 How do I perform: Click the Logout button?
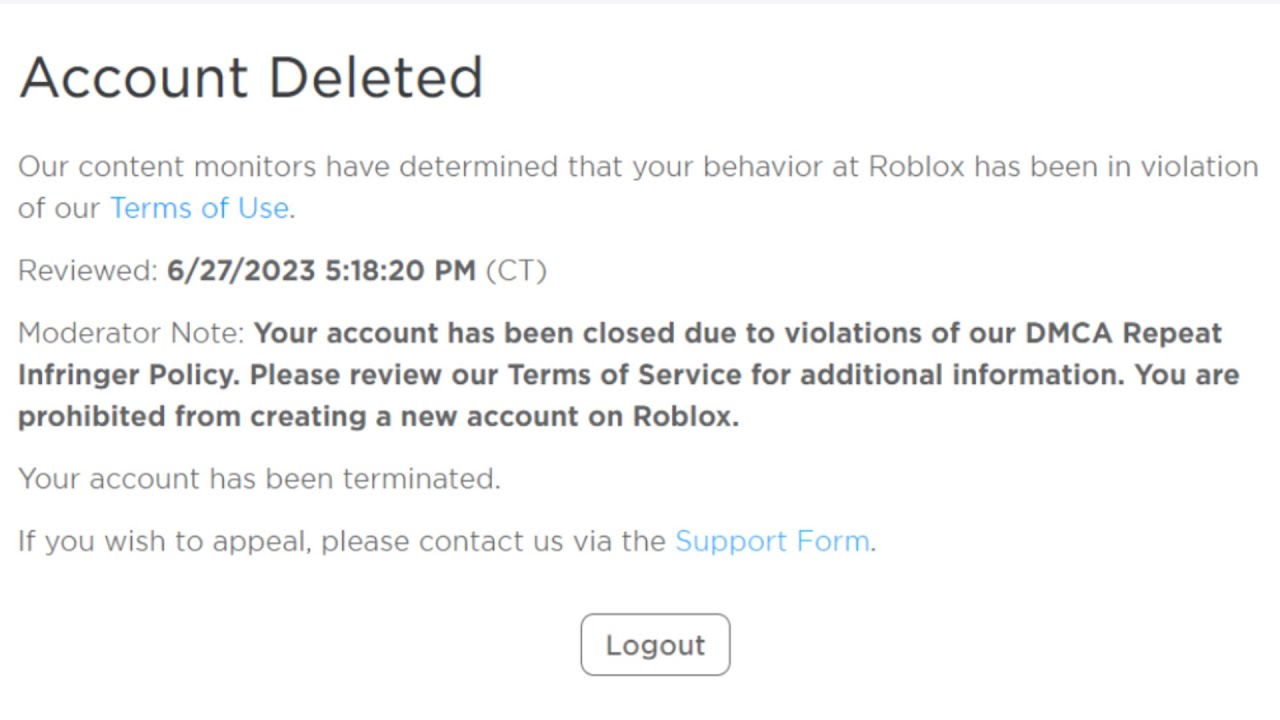click(655, 645)
